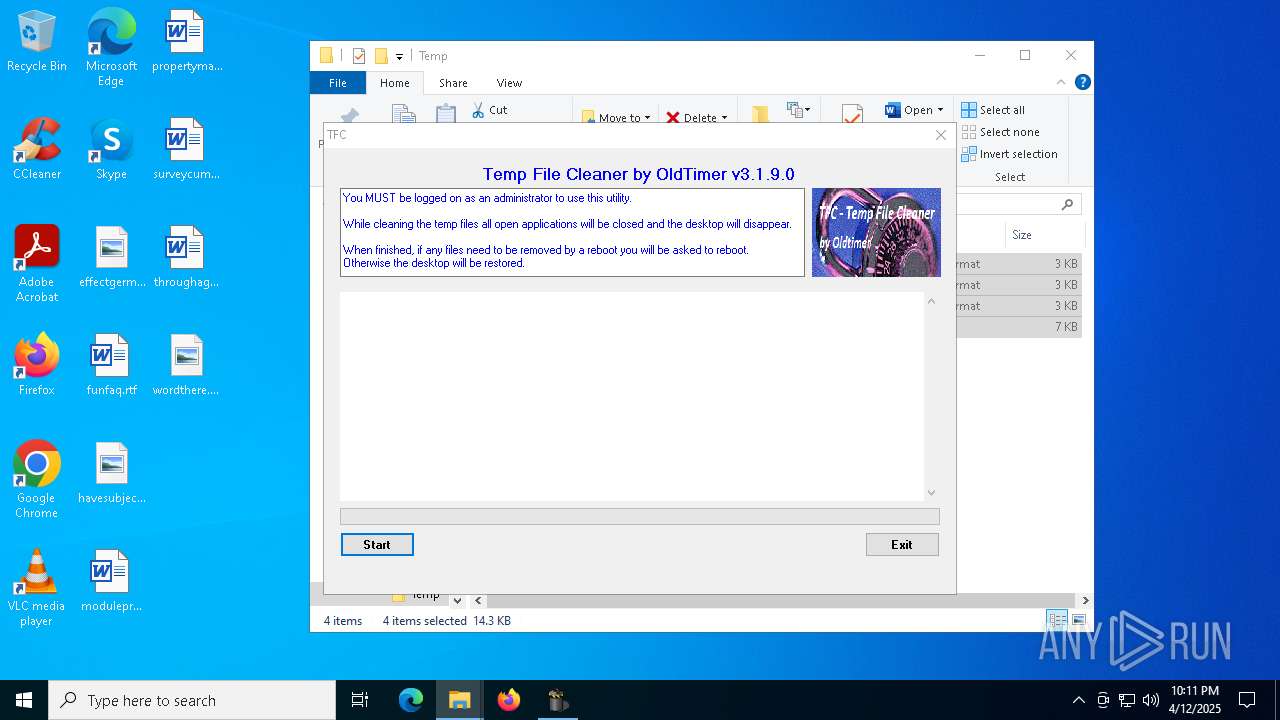Switch to the Home ribbon tab
The image size is (1280, 720).
tap(394, 83)
